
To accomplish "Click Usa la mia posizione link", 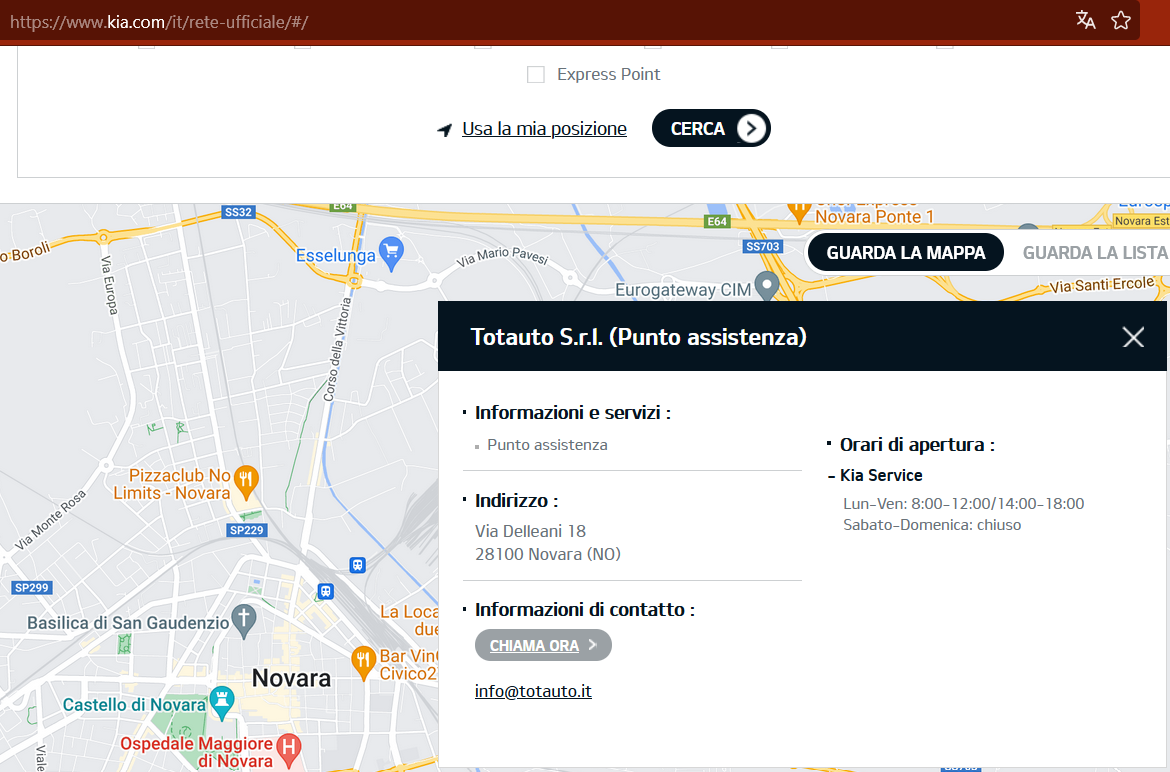I will coord(544,129).
